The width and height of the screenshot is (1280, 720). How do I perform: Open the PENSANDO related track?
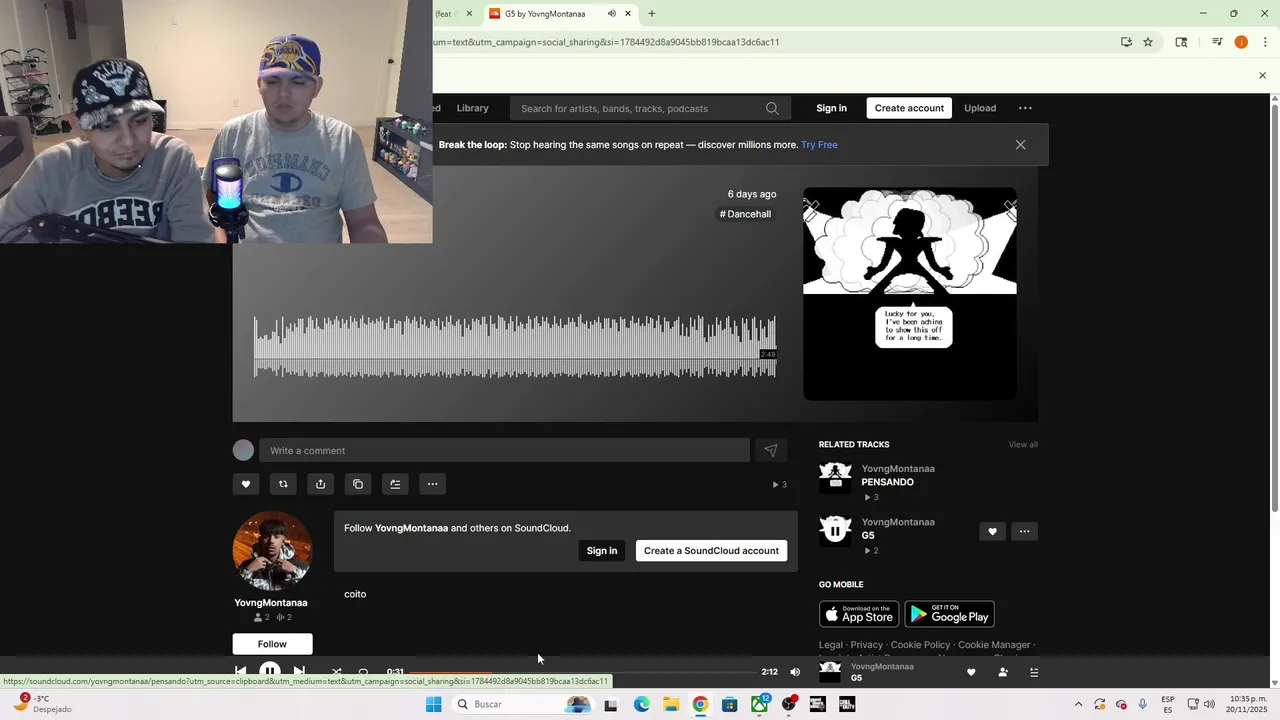tap(887, 482)
